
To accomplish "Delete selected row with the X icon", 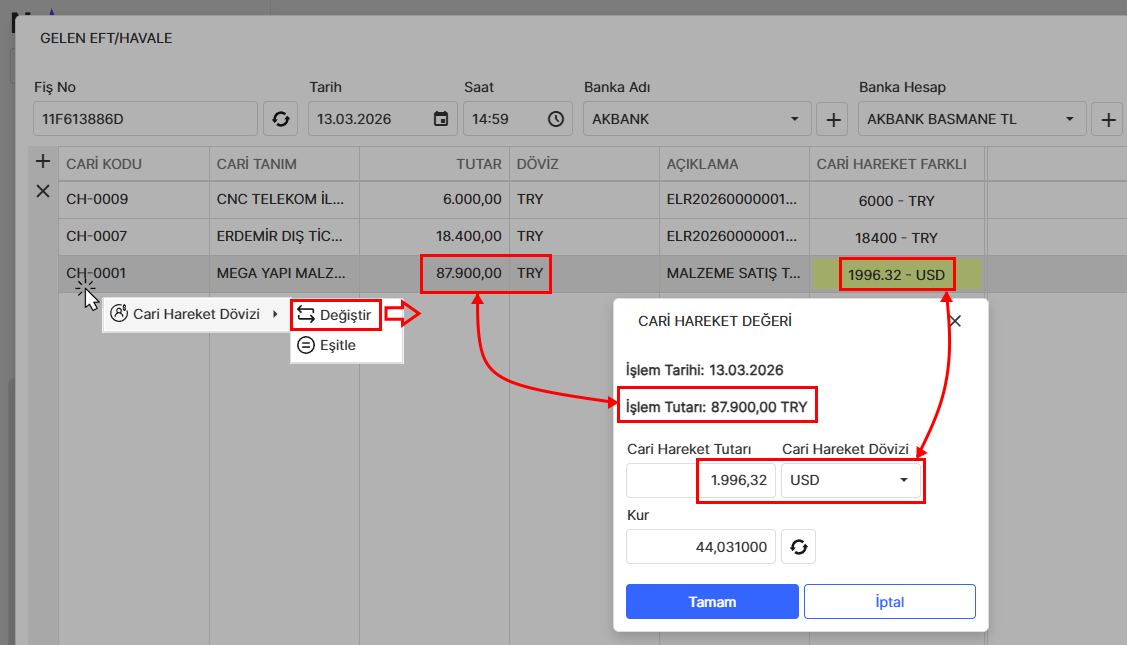I will (43, 191).
